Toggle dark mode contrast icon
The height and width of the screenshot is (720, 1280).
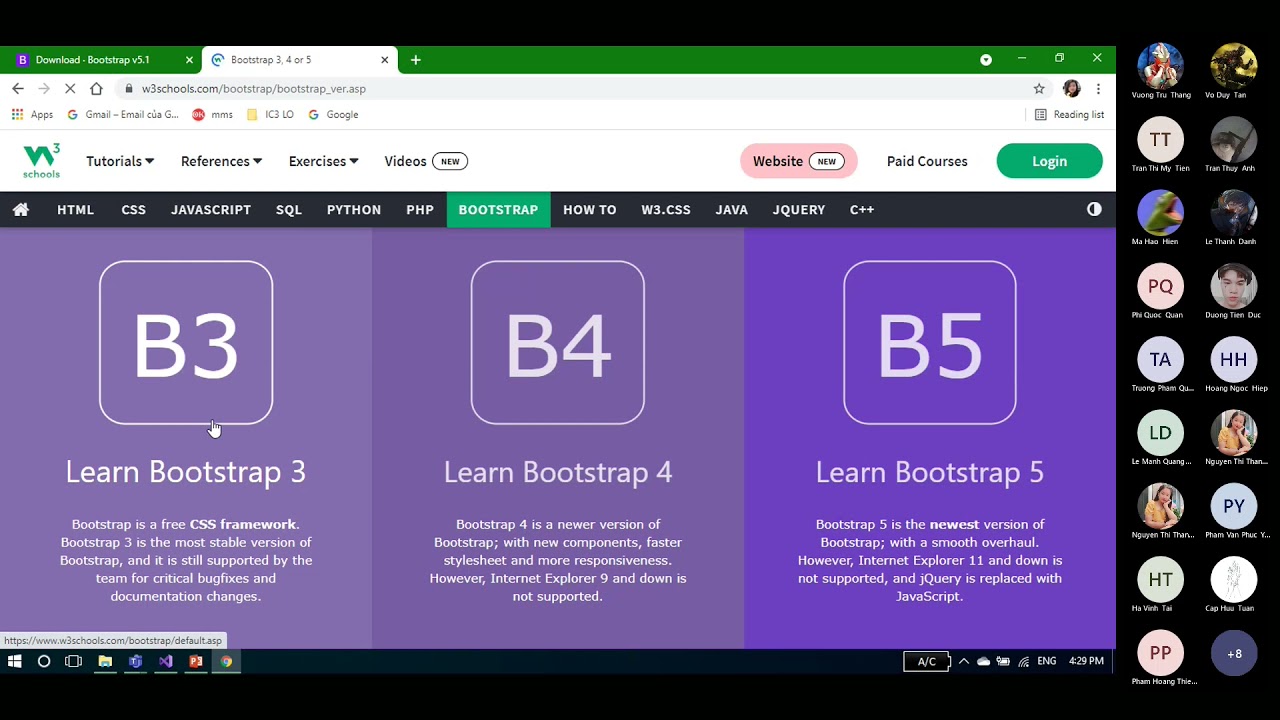point(1094,209)
